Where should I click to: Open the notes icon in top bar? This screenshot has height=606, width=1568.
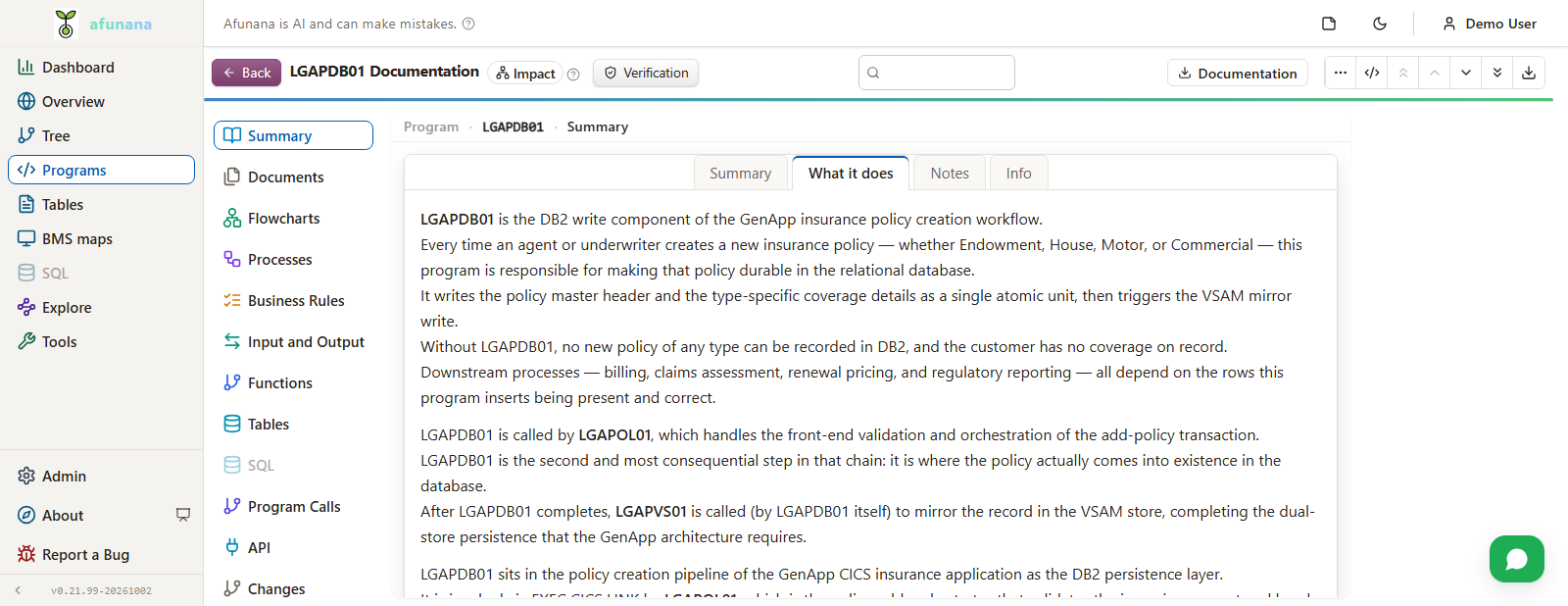[1329, 24]
